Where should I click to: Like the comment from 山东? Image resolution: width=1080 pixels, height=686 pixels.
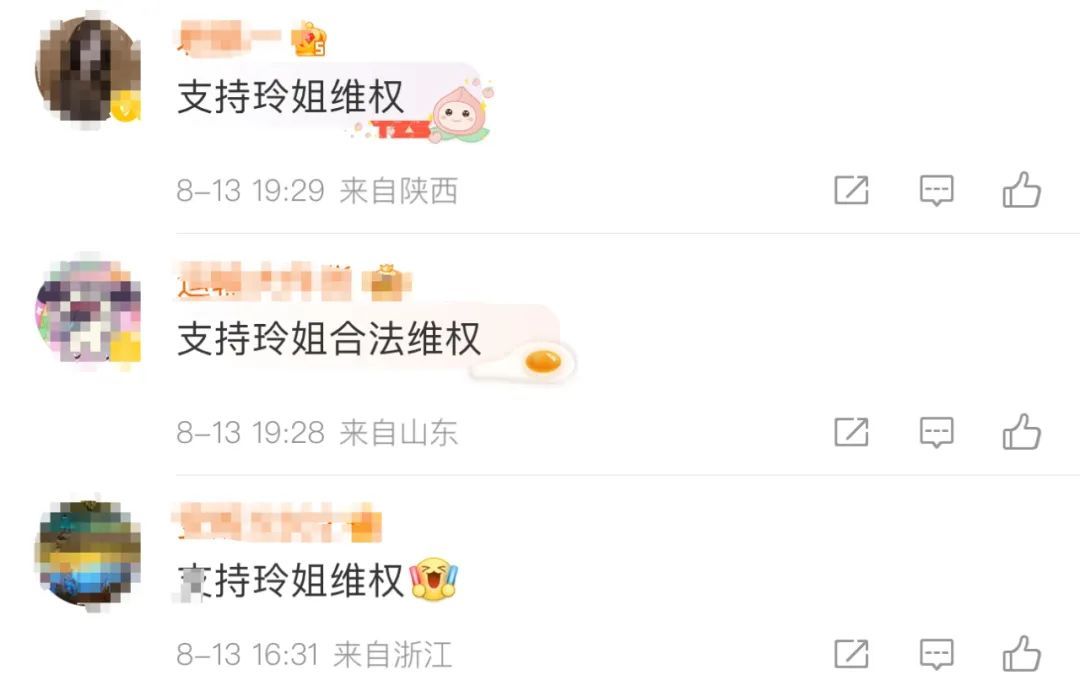point(1021,432)
